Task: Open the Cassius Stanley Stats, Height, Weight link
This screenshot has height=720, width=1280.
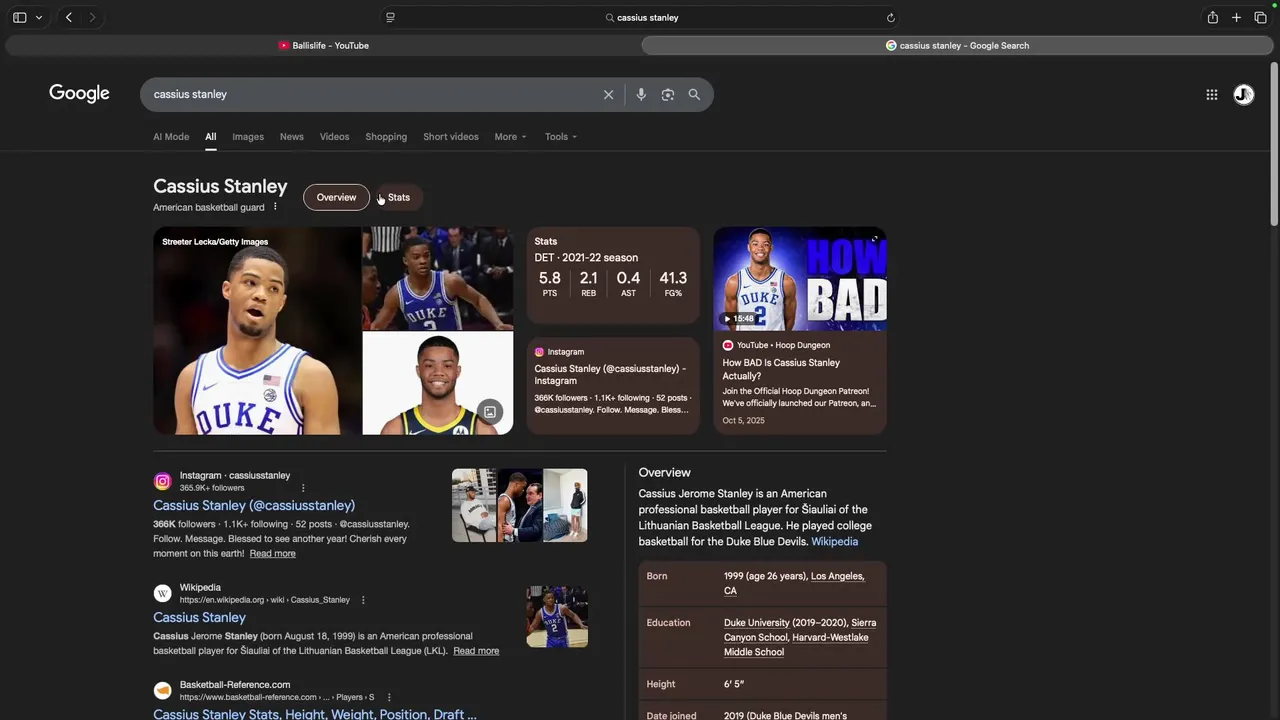Action: 315,713
